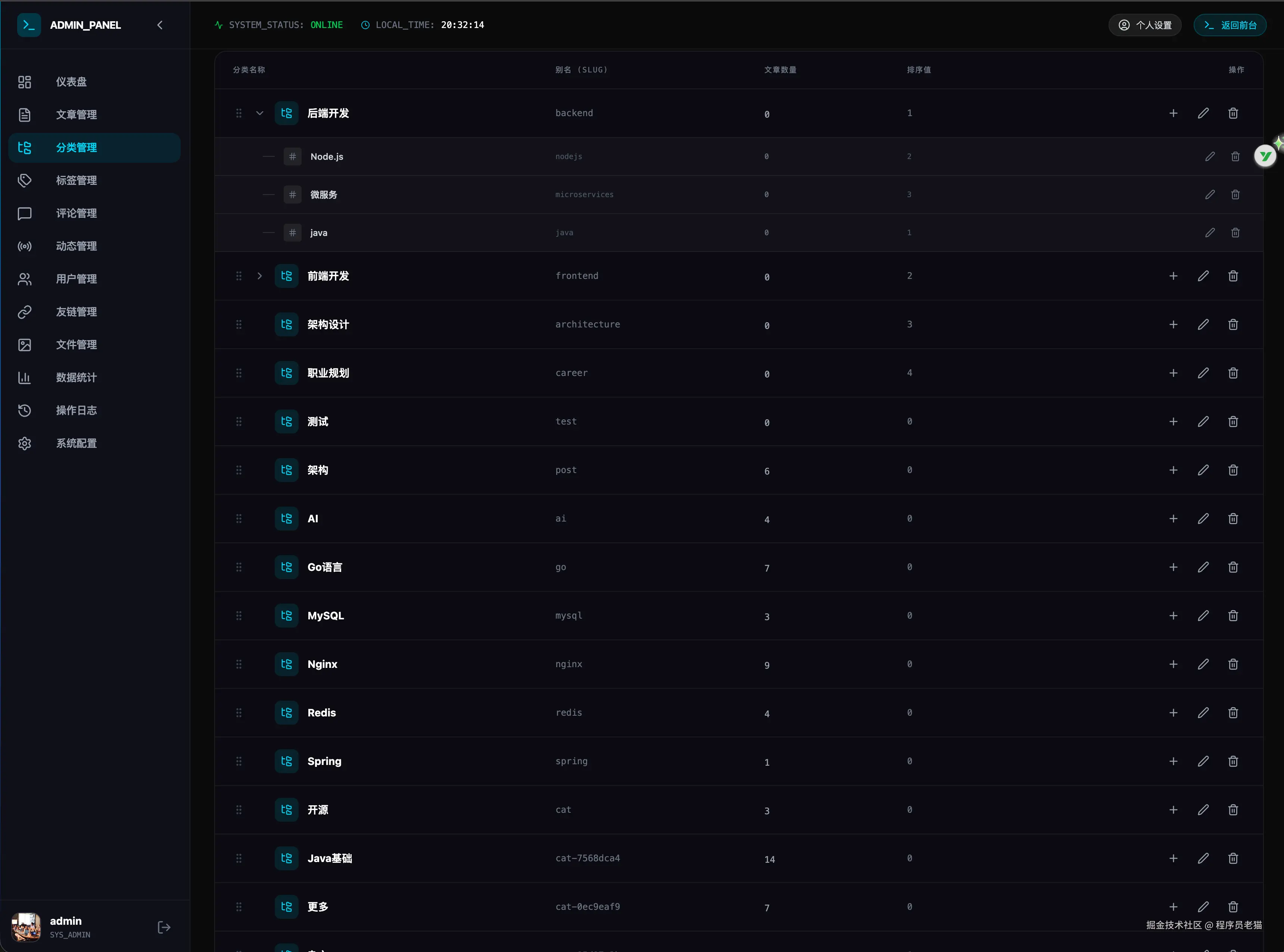
Task: Click drag handle of MySQL row
Action: pos(239,616)
